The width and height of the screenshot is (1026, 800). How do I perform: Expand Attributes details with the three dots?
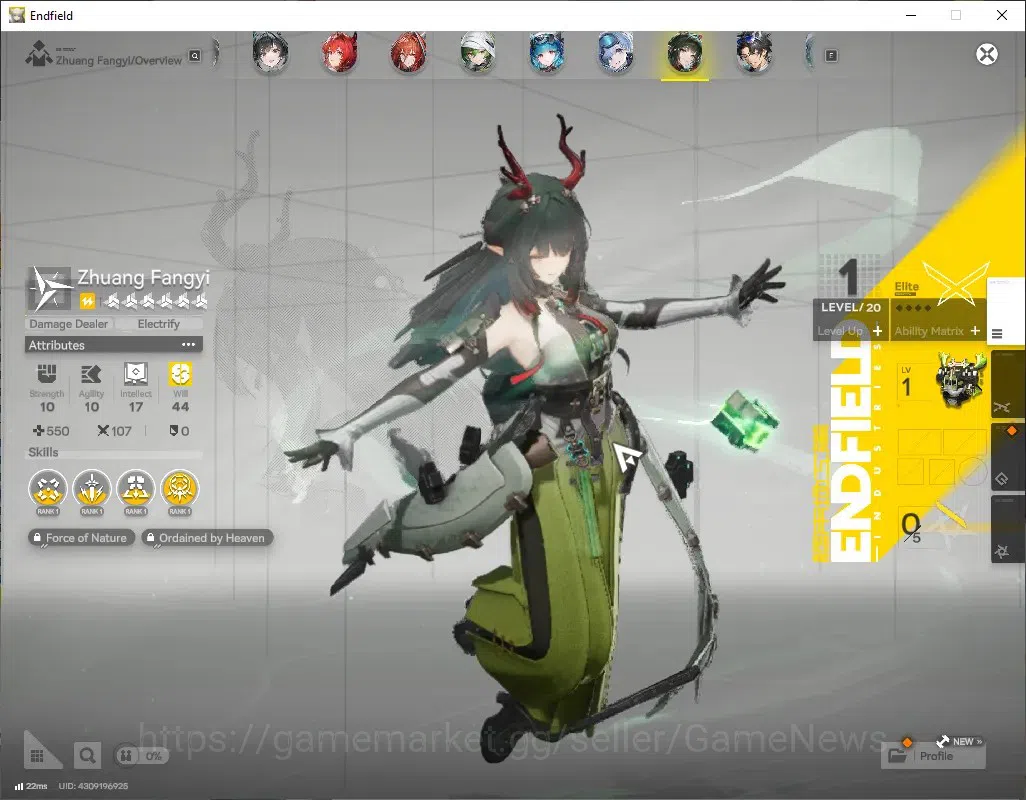(x=188, y=345)
